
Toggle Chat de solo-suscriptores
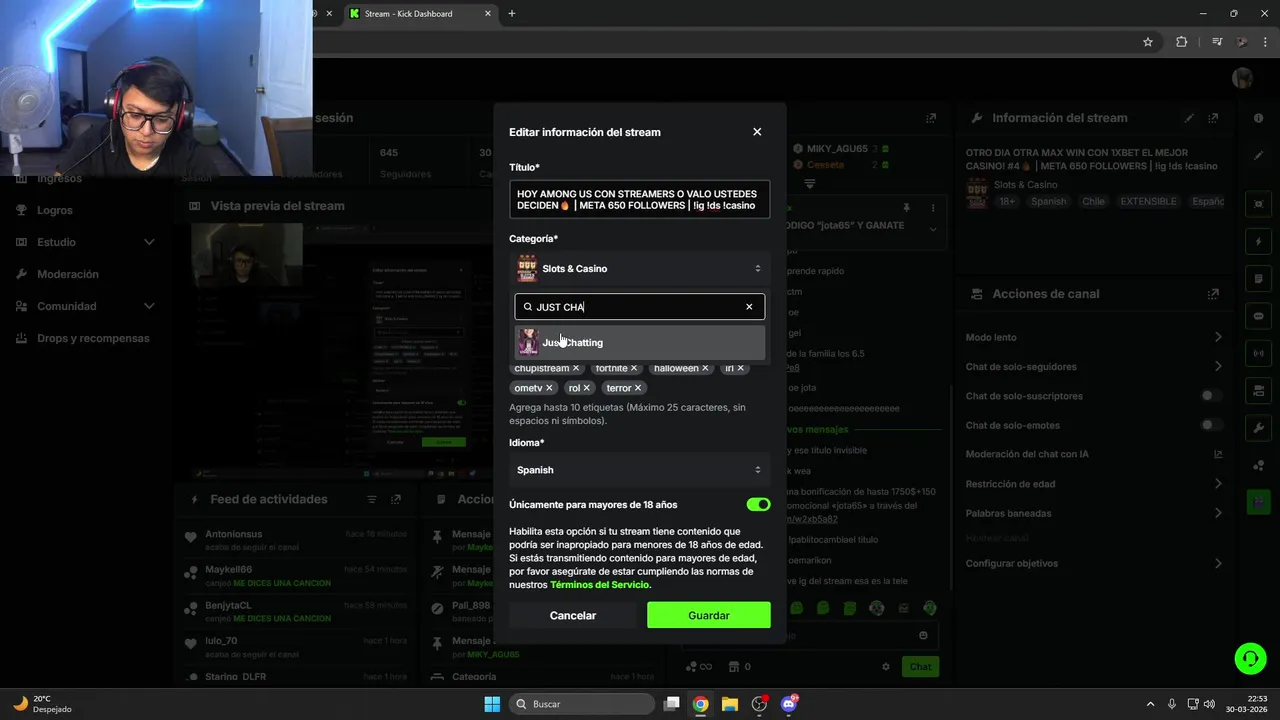pos(1211,396)
